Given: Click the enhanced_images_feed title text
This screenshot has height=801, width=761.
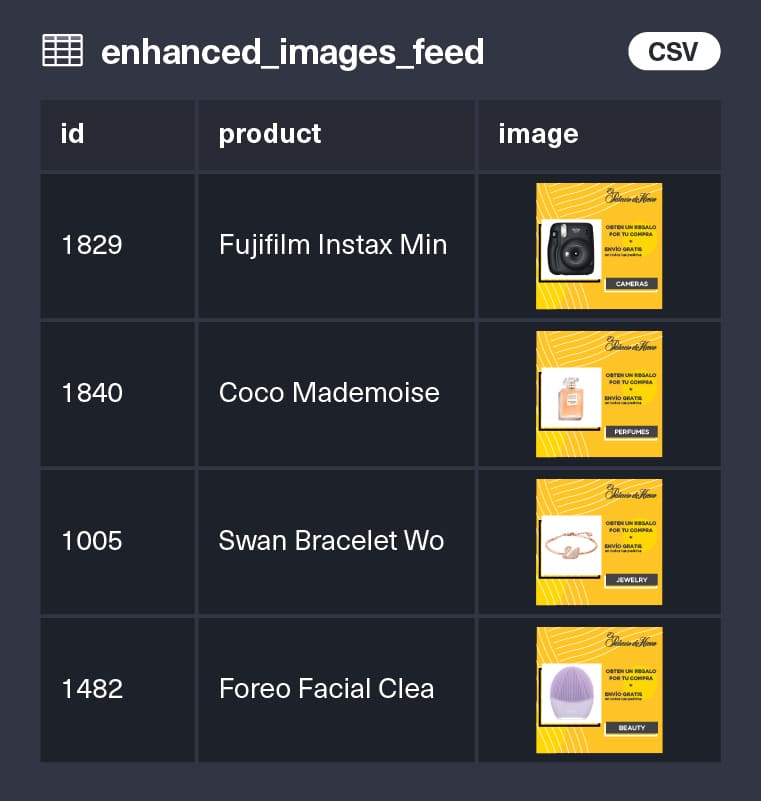Looking at the screenshot, I should click(292, 51).
